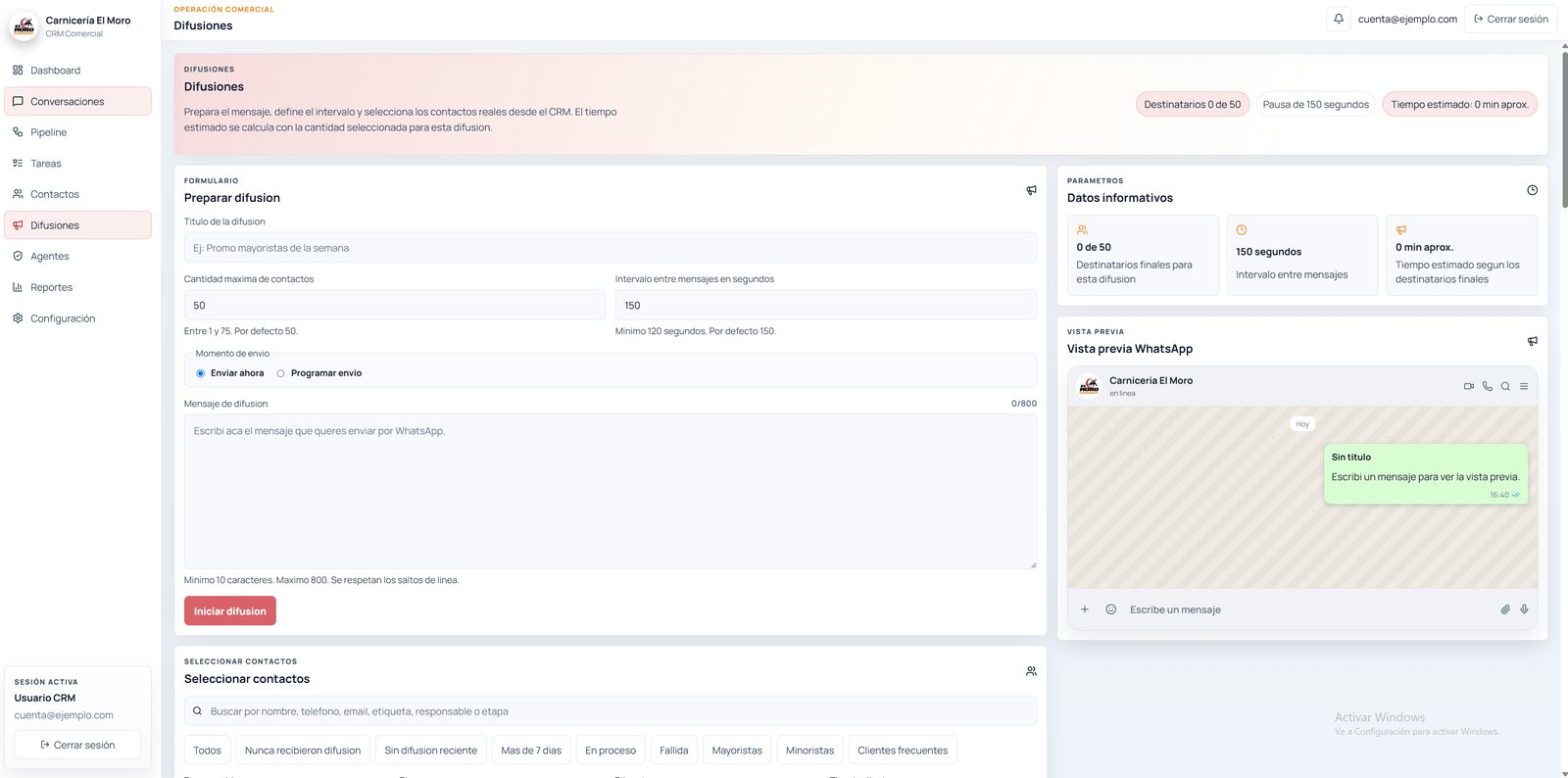Viewport: 1568px width, 778px height.
Task: Click the attachment paperclip icon in preview
Action: (1505, 609)
